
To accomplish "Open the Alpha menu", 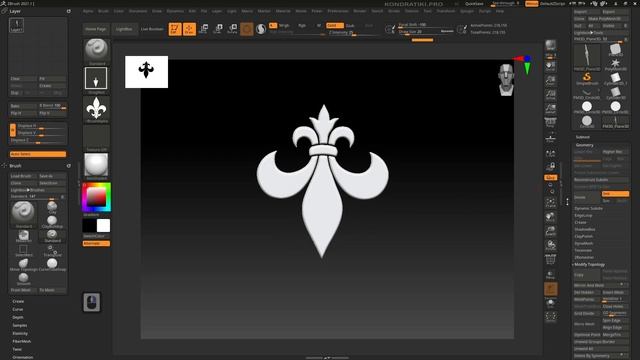I will point(88,11).
